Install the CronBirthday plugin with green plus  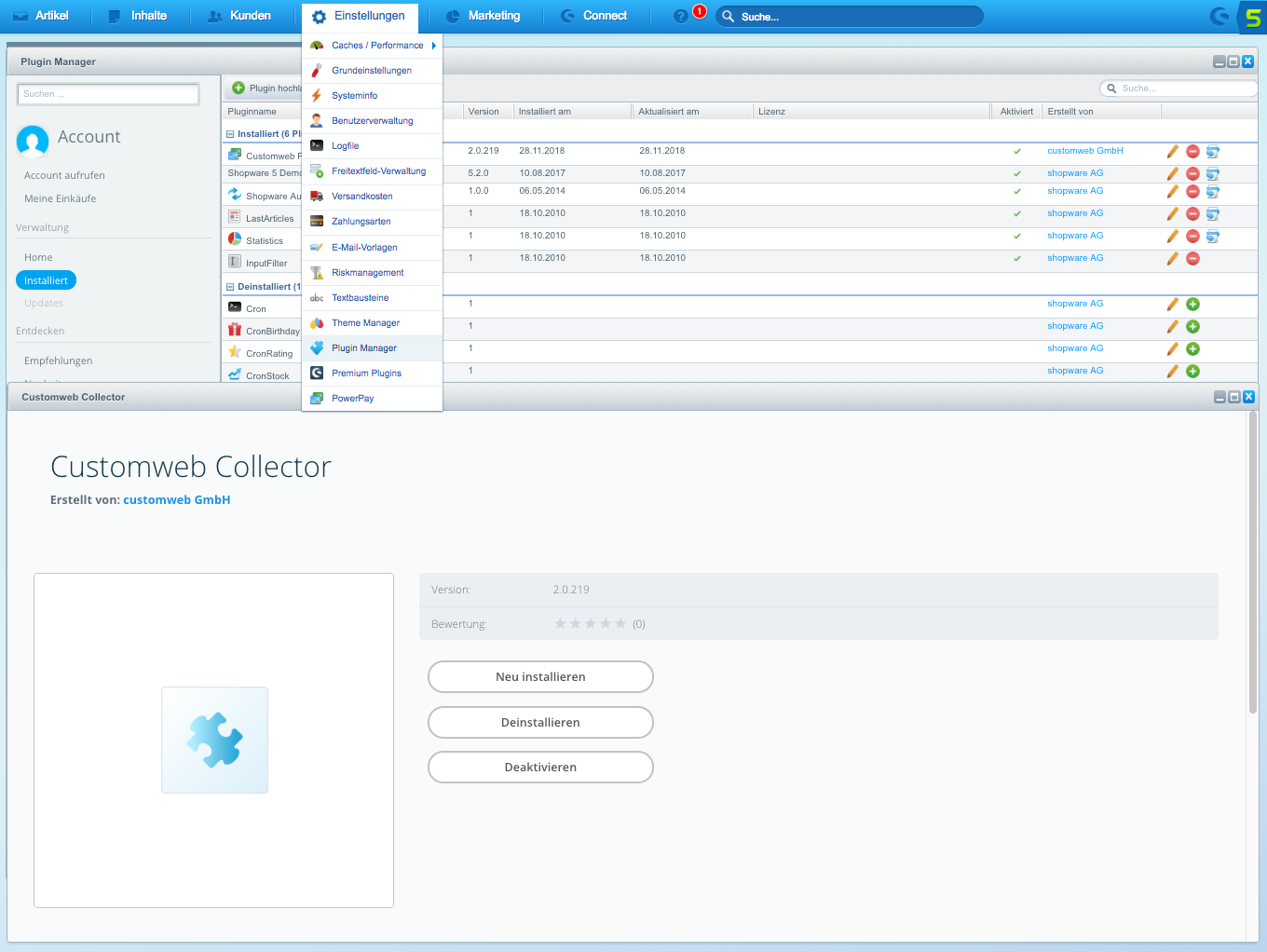1192,326
